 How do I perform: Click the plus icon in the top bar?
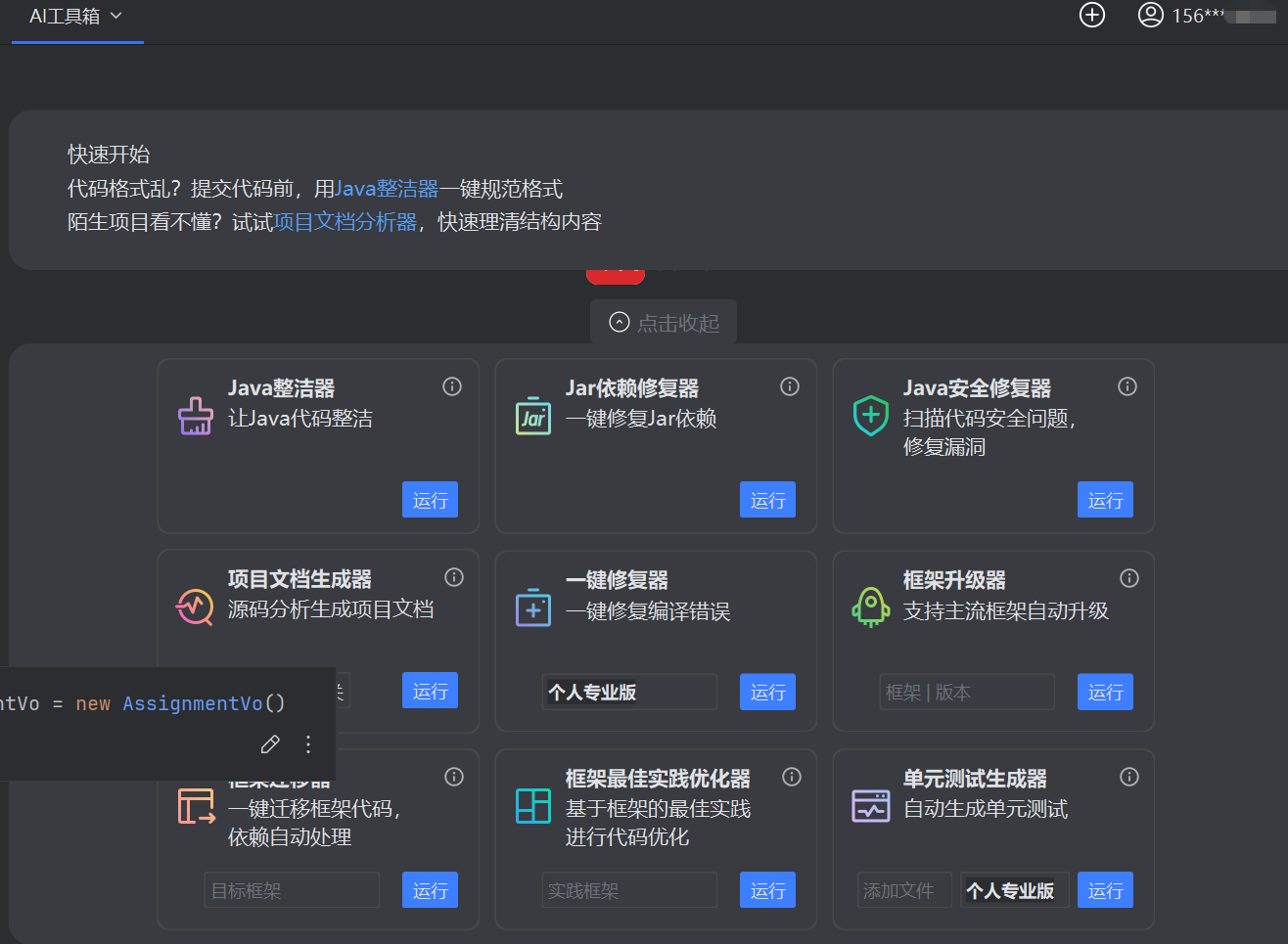(1091, 16)
